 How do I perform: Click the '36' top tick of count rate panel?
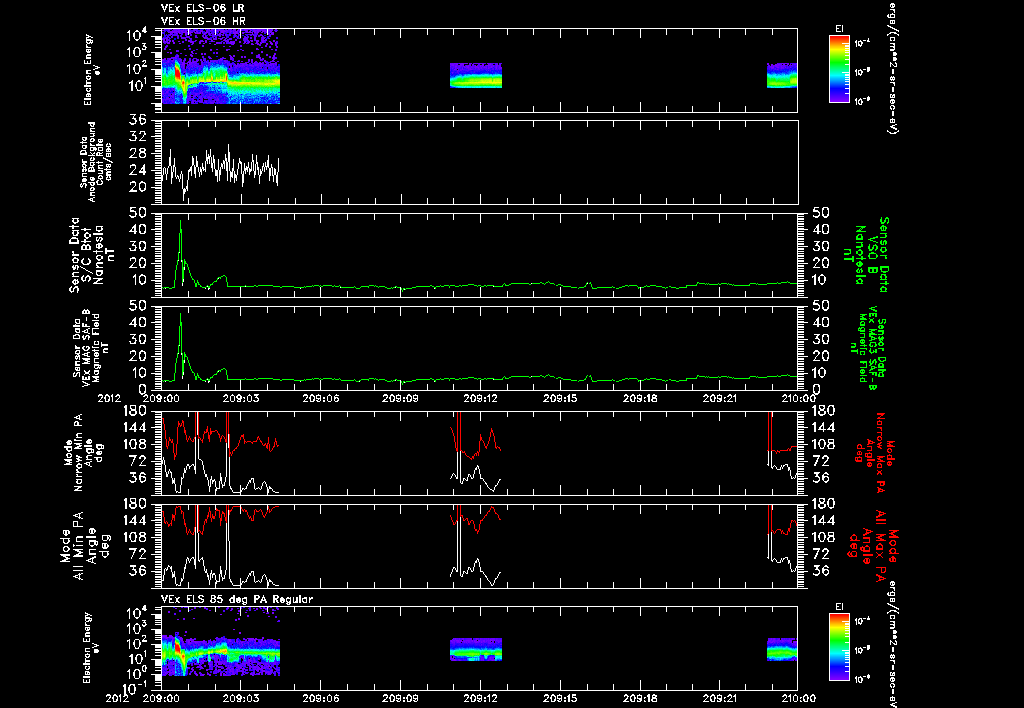[x=137, y=120]
